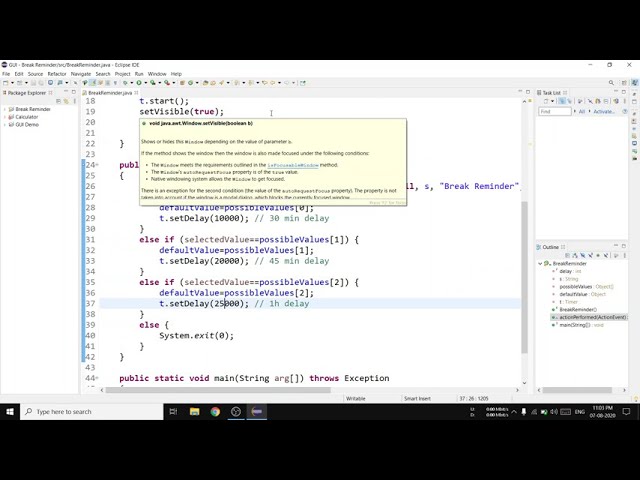The width and height of the screenshot is (640, 480).
Task: Click the Task List New Task icon
Action: pos(546,101)
